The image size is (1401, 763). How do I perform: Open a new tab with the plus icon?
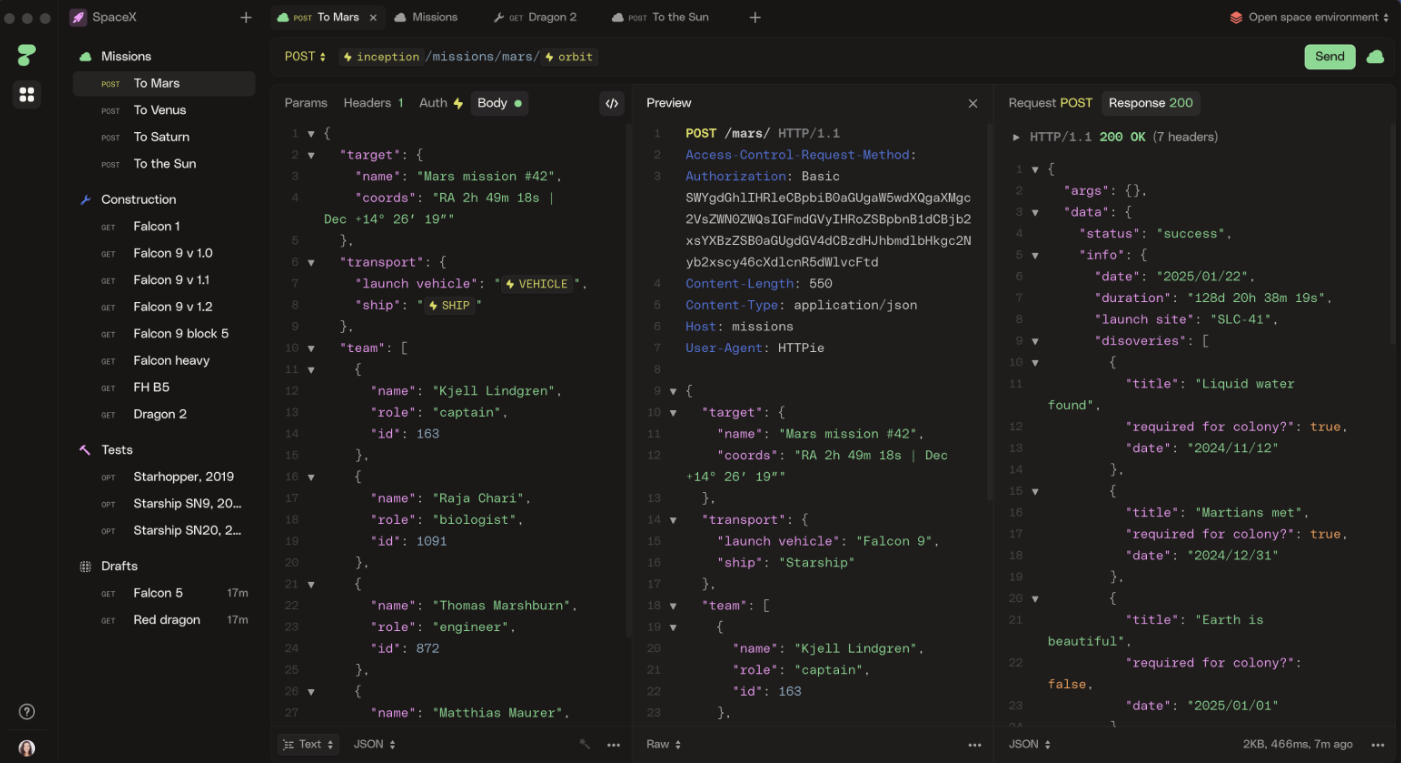tap(755, 17)
